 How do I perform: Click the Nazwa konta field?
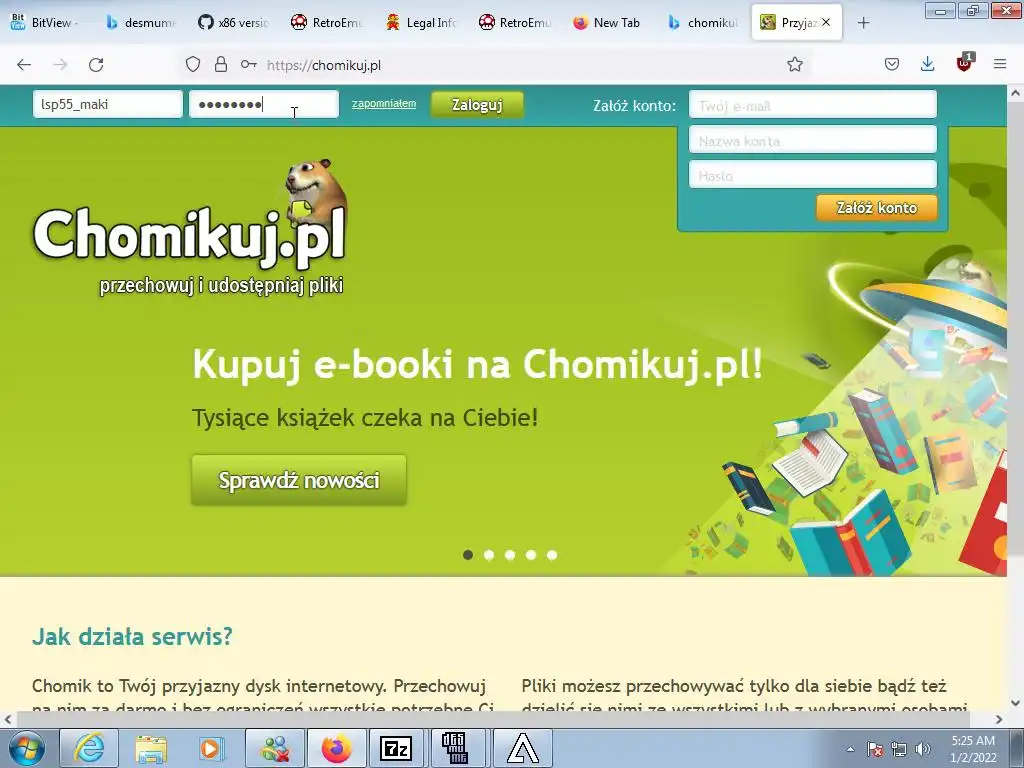(x=813, y=140)
